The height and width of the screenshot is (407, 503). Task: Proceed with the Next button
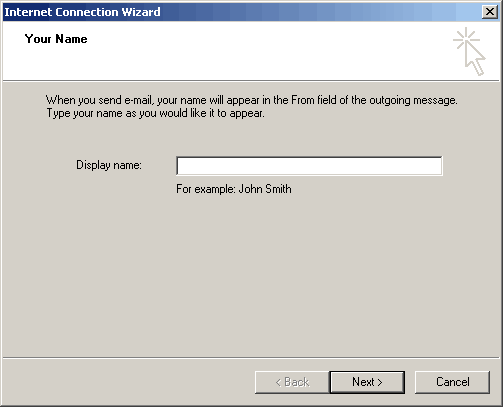pyautogui.click(x=367, y=382)
